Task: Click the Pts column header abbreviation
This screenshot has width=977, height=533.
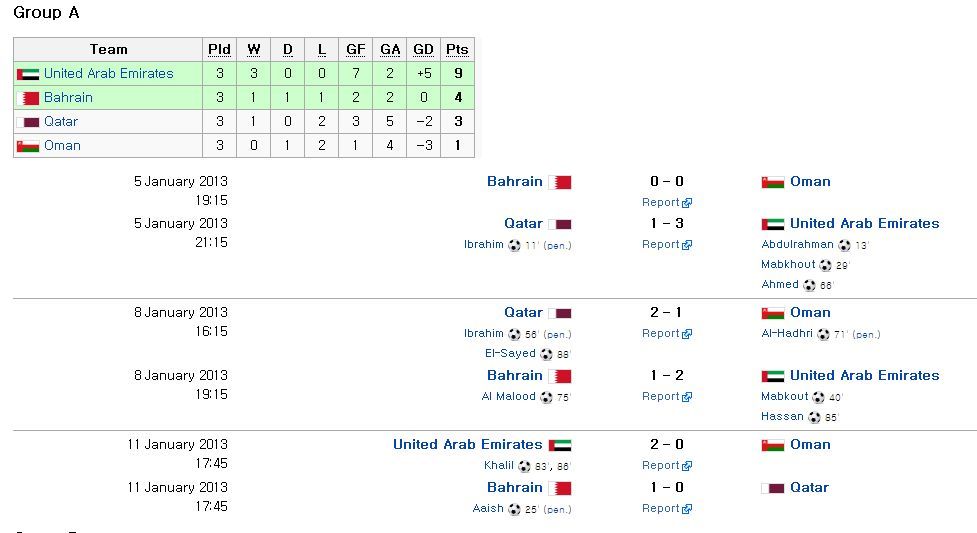Action: pos(457,49)
